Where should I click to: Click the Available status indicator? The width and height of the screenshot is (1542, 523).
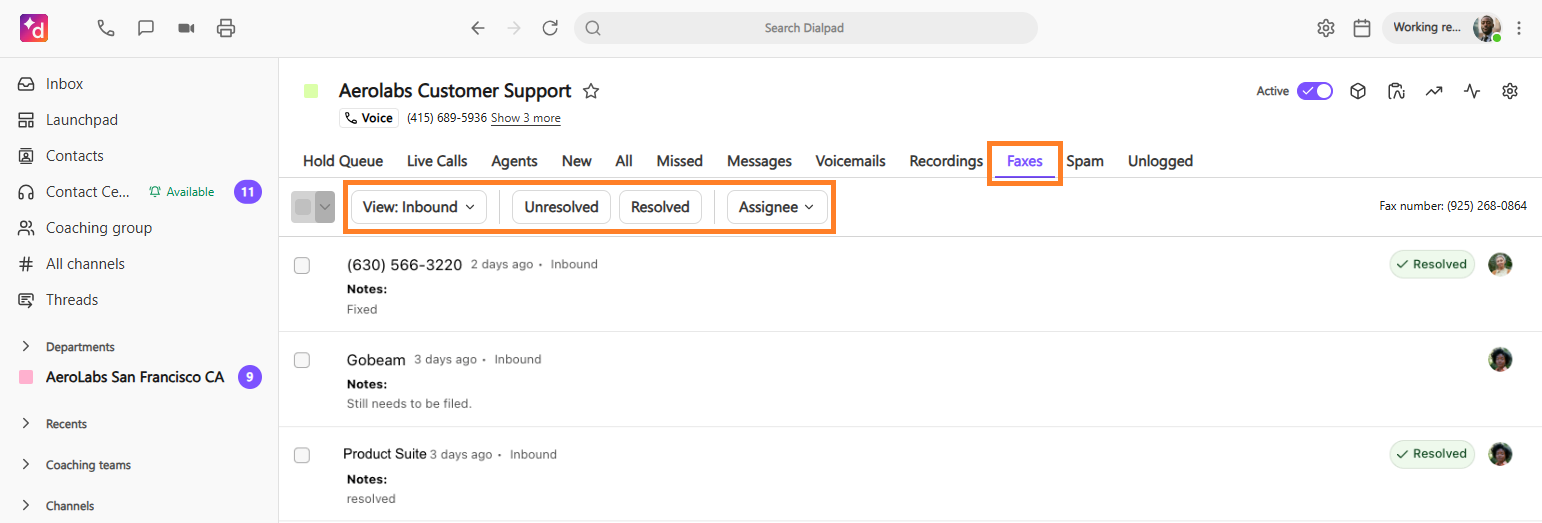(x=181, y=192)
